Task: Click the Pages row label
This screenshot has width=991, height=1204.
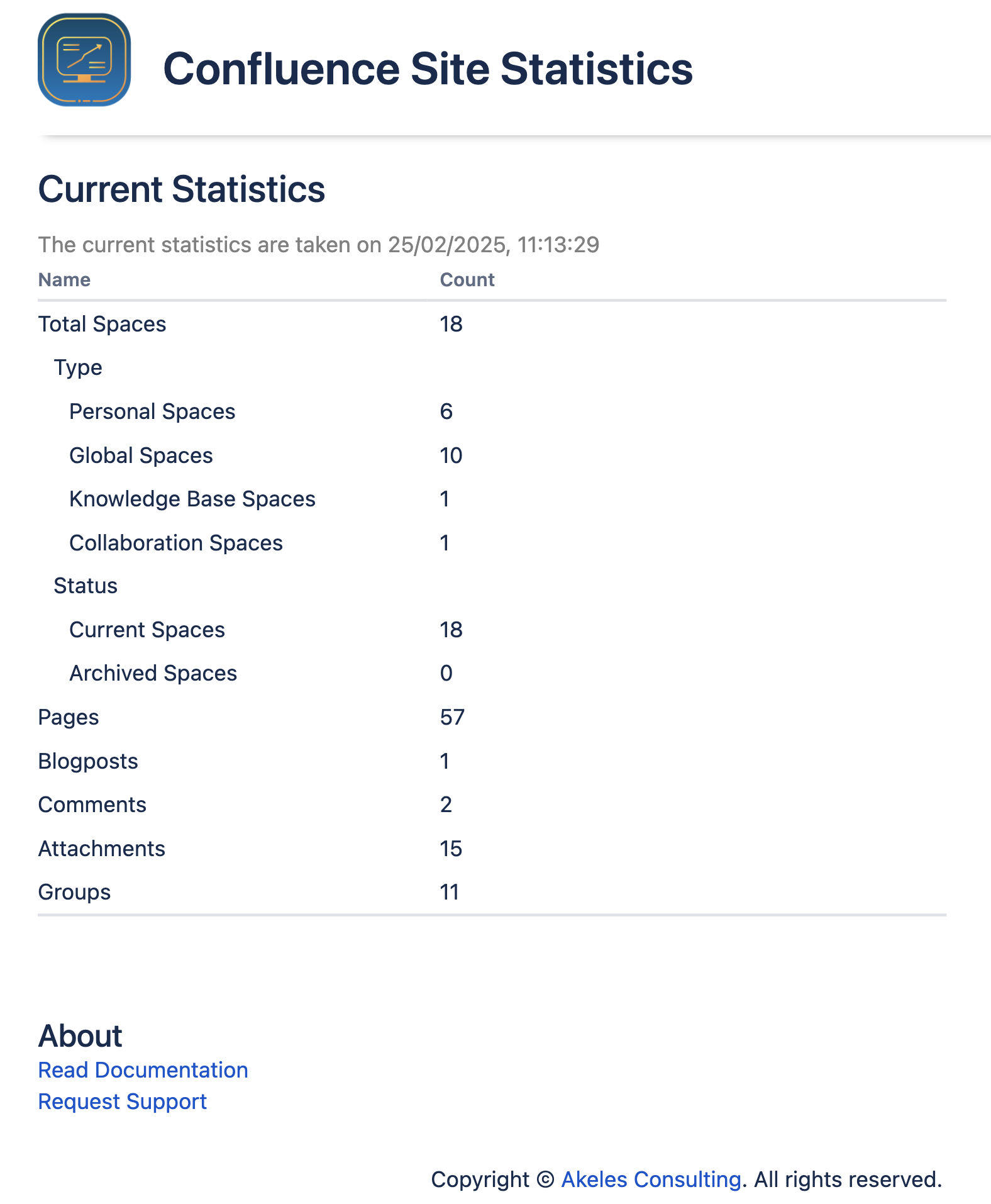Action: point(69,717)
